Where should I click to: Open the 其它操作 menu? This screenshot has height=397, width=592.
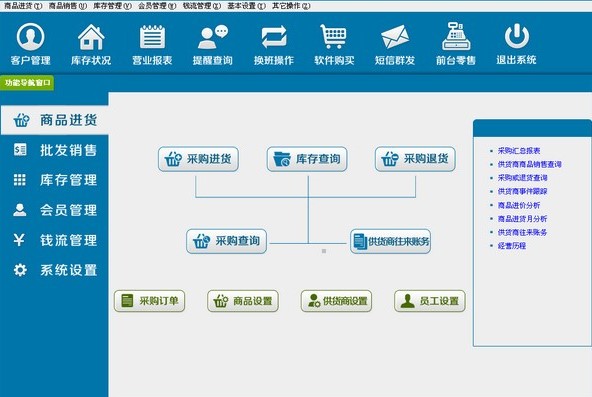[x=291, y=6]
